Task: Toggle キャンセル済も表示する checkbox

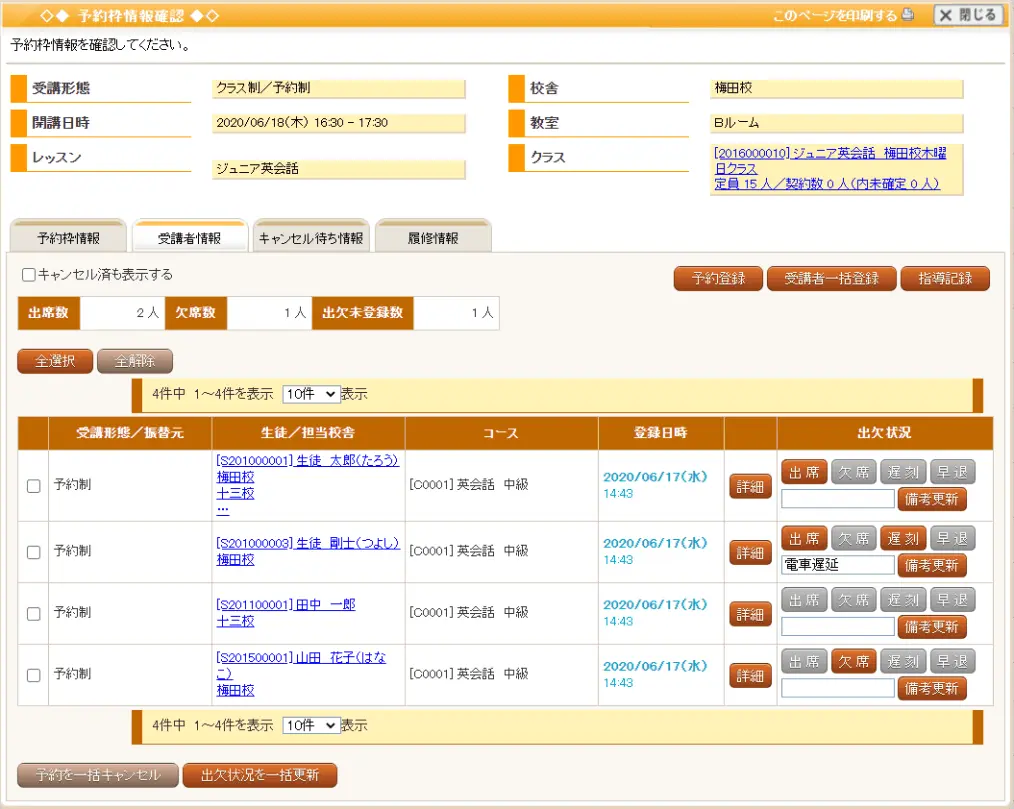Action: tap(28, 275)
